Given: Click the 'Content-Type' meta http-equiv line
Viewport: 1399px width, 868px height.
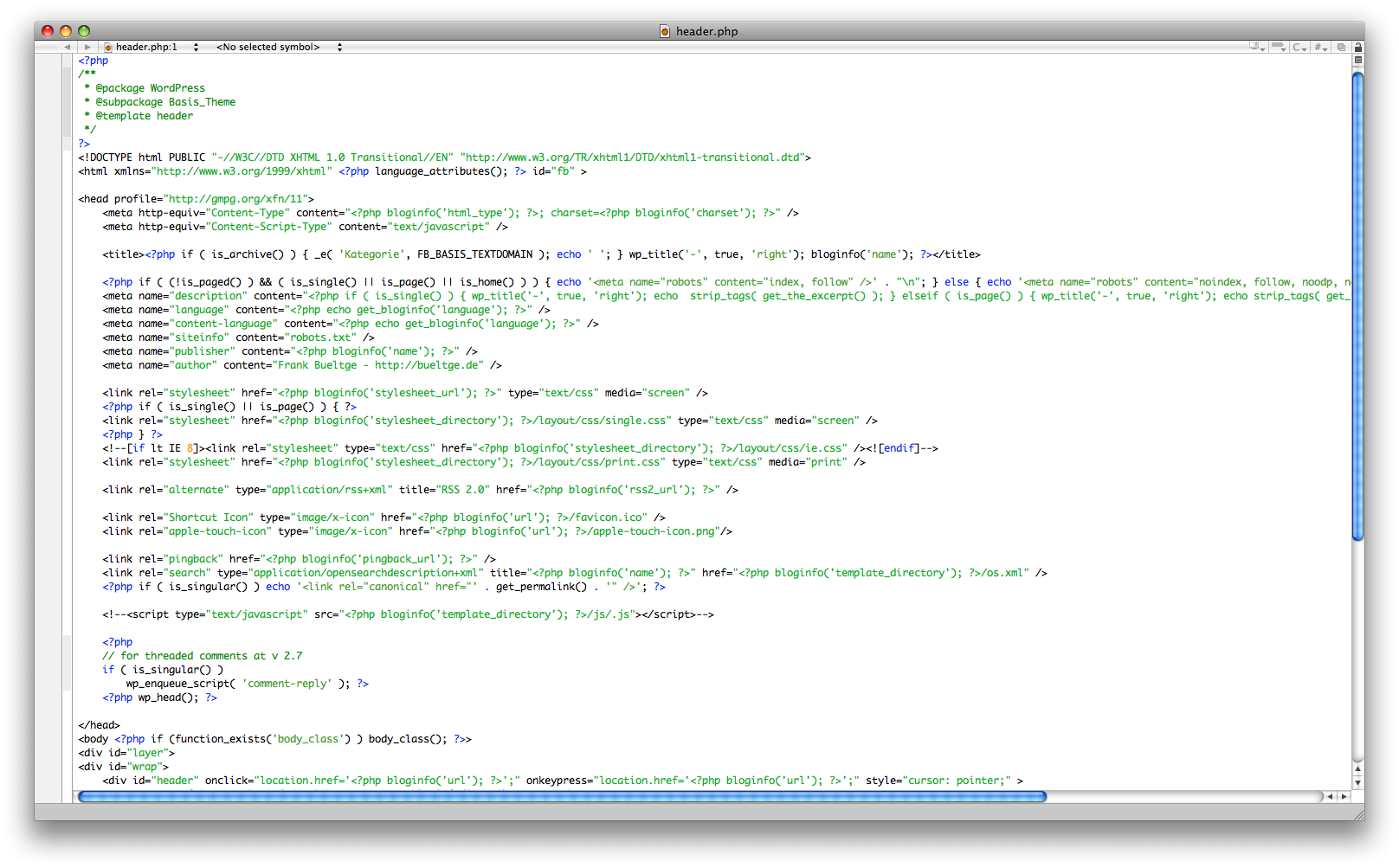Looking at the screenshot, I should [x=450, y=213].
